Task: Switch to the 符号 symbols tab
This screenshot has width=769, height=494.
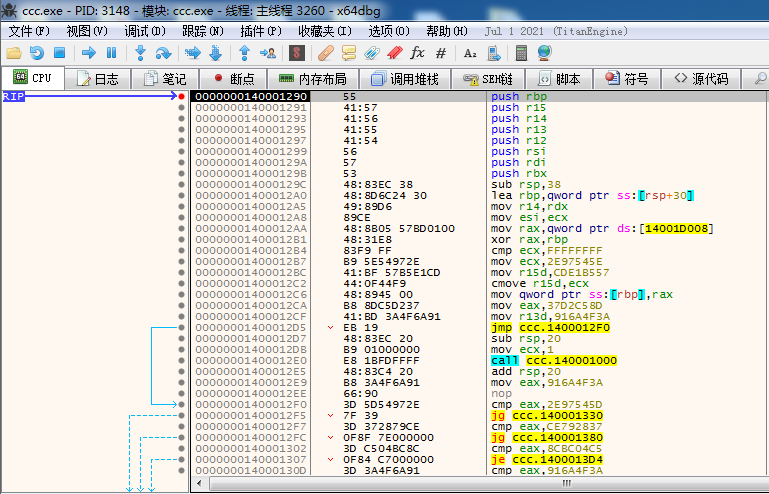Action: coord(627,79)
